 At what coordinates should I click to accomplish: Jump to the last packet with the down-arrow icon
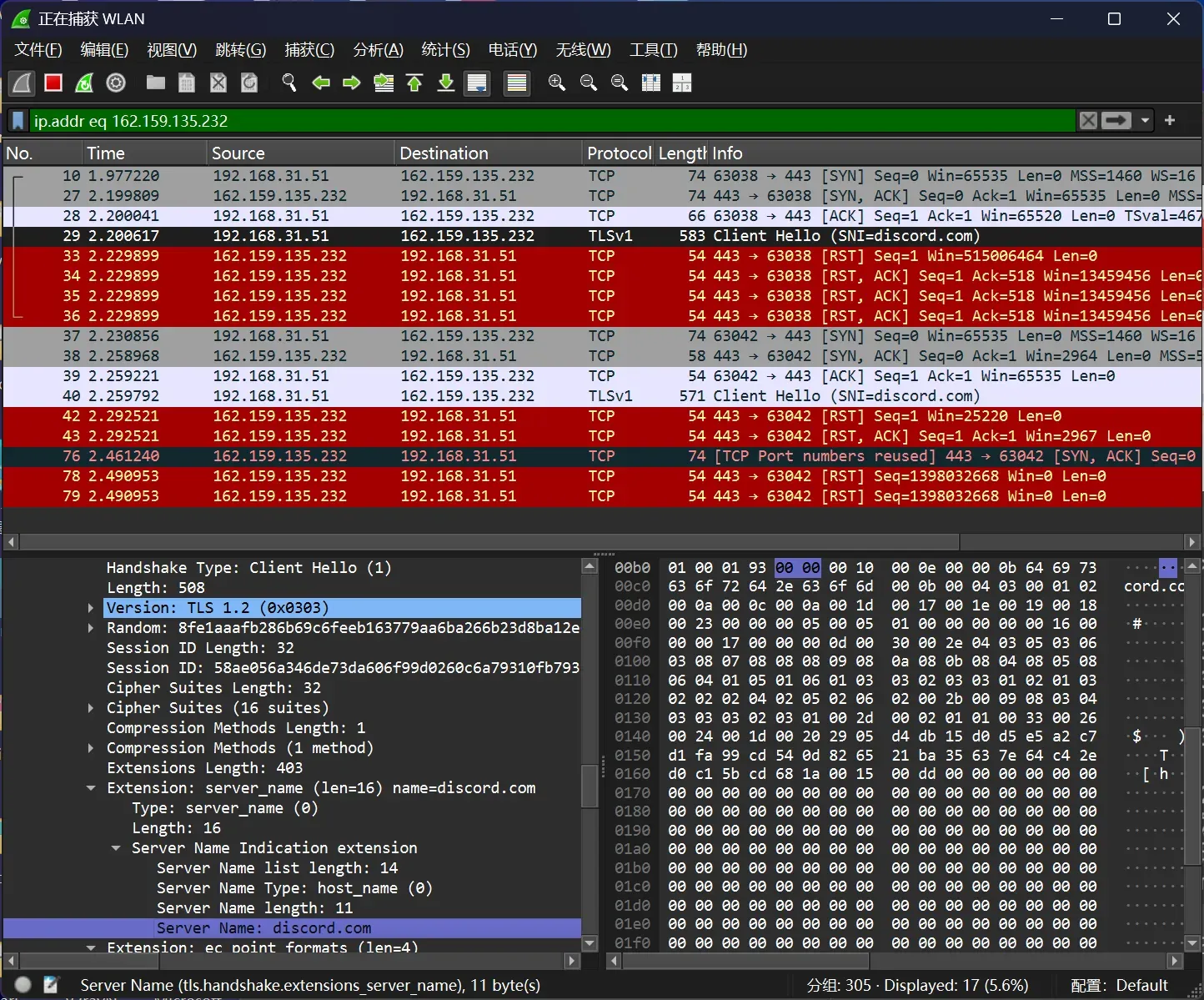[446, 83]
